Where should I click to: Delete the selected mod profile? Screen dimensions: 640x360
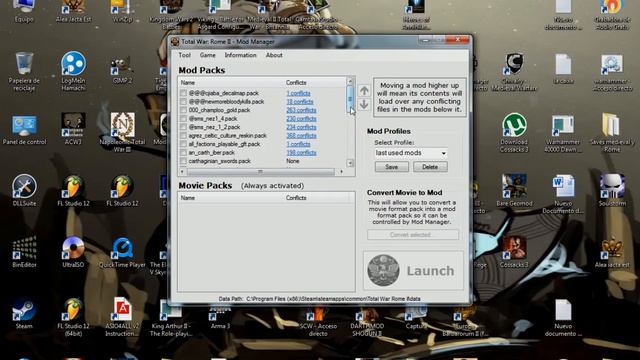pyautogui.click(x=430, y=167)
